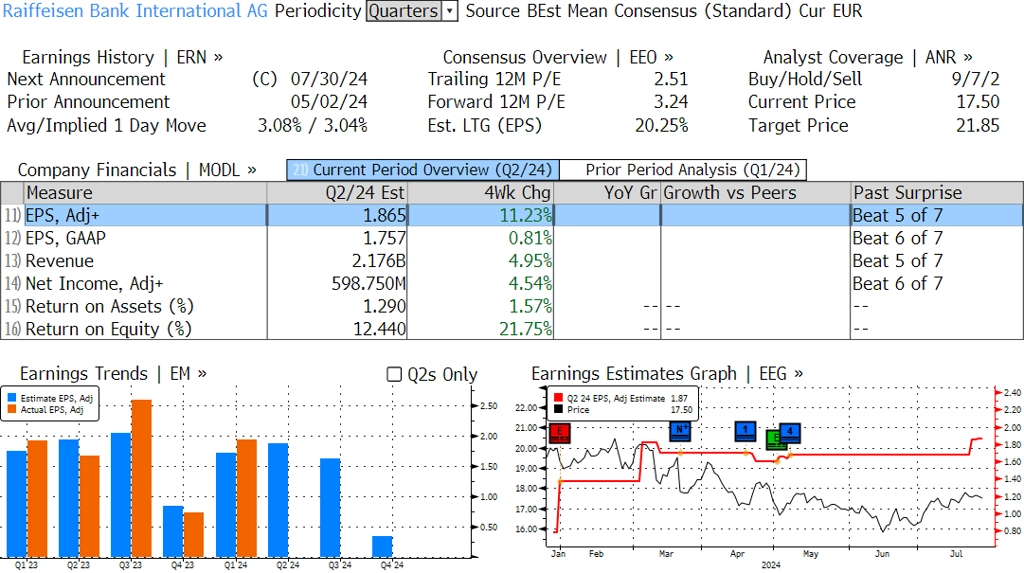1024x573 pixels.
Task: Click Trailing 12M P/E value 2.51
Action: [x=671, y=80]
